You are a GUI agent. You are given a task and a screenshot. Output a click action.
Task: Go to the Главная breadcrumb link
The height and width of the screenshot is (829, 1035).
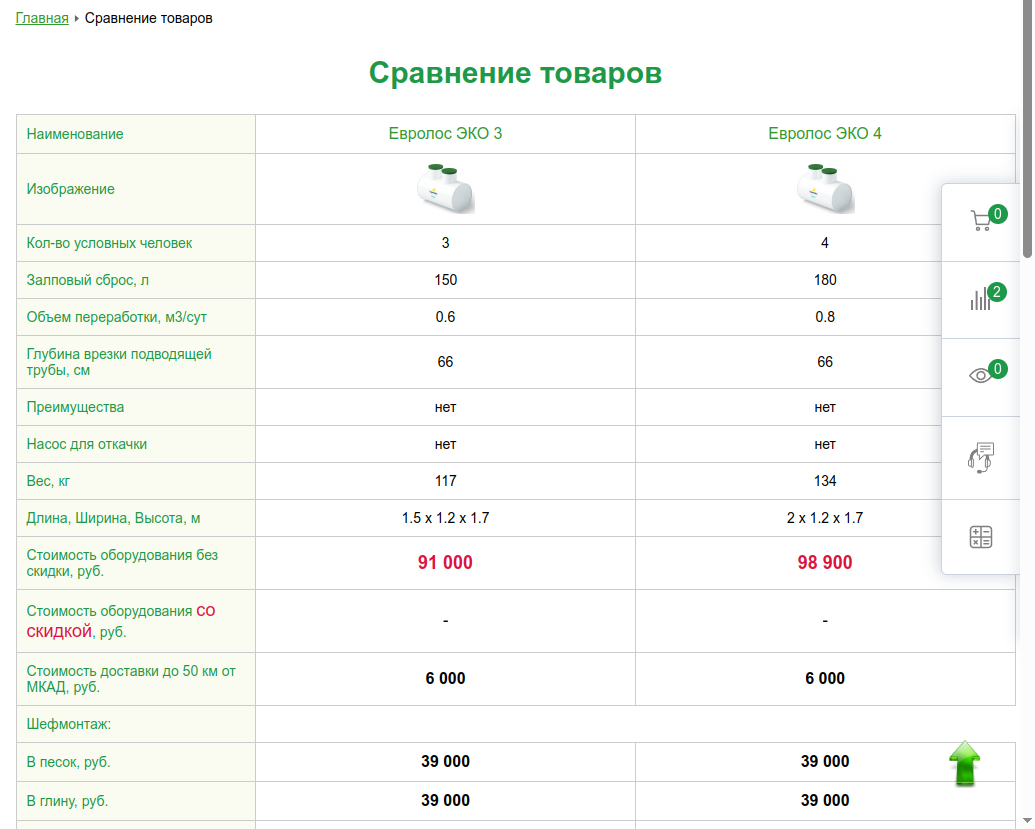pyautogui.click(x=42, y=18)
